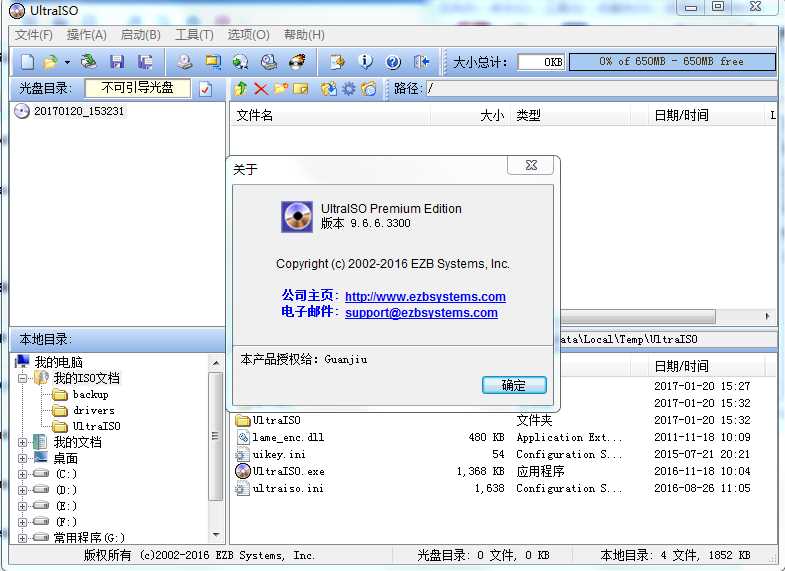Viewport: 785px width, 571px height.
Task: Click the Save As icon in toolbar
Action: (x=145, y=62)
